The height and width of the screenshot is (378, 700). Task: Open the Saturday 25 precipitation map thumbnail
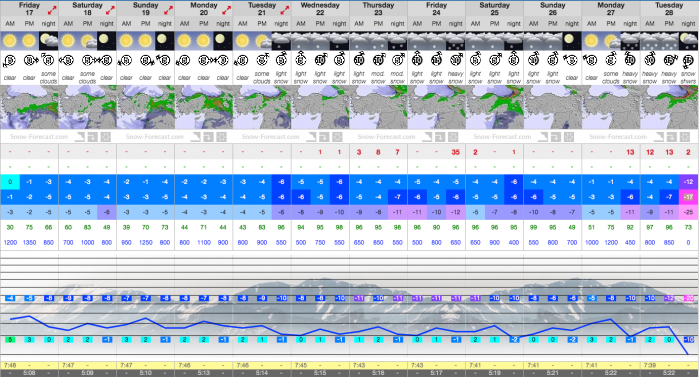[495, 107]
